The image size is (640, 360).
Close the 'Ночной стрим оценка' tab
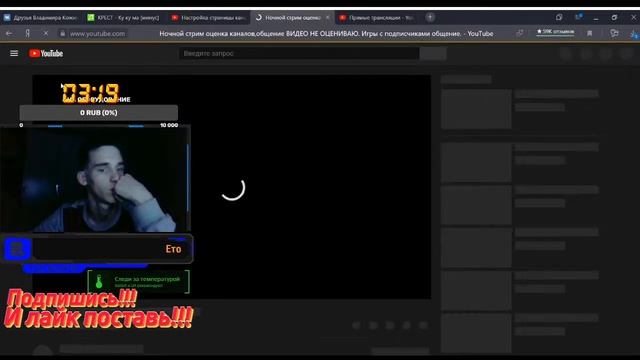point(327,18)
